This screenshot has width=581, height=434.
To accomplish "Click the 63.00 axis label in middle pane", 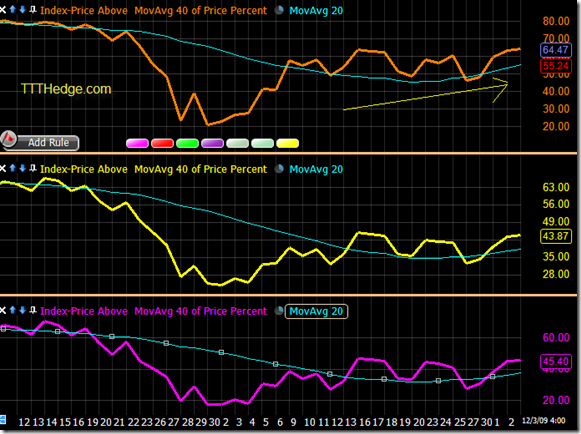I will [556, 187].
